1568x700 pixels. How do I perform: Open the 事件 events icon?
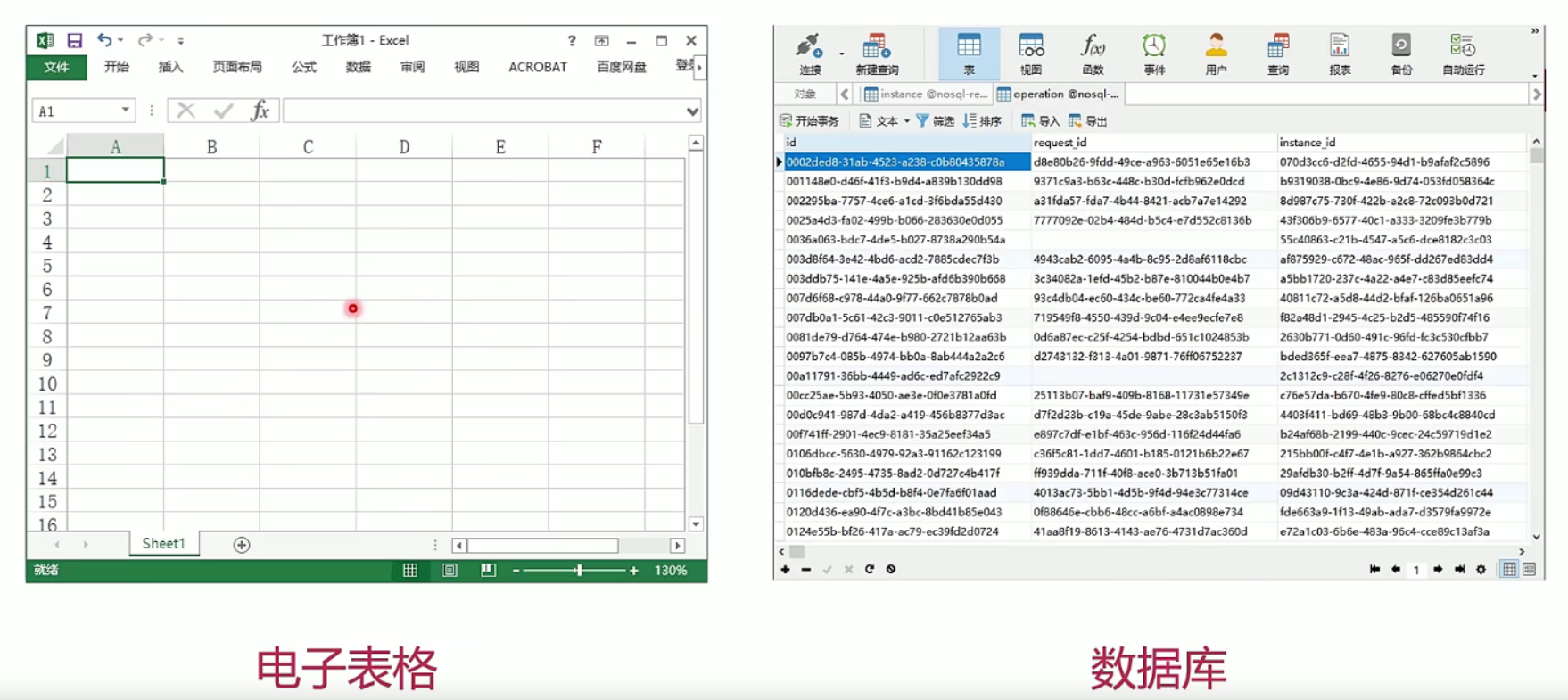pyautogui.click(x=1154, y=53)
